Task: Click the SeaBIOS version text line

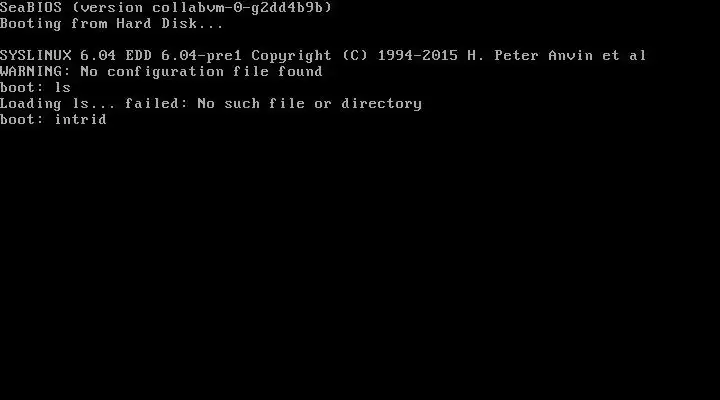Action: tap(166, 7)
